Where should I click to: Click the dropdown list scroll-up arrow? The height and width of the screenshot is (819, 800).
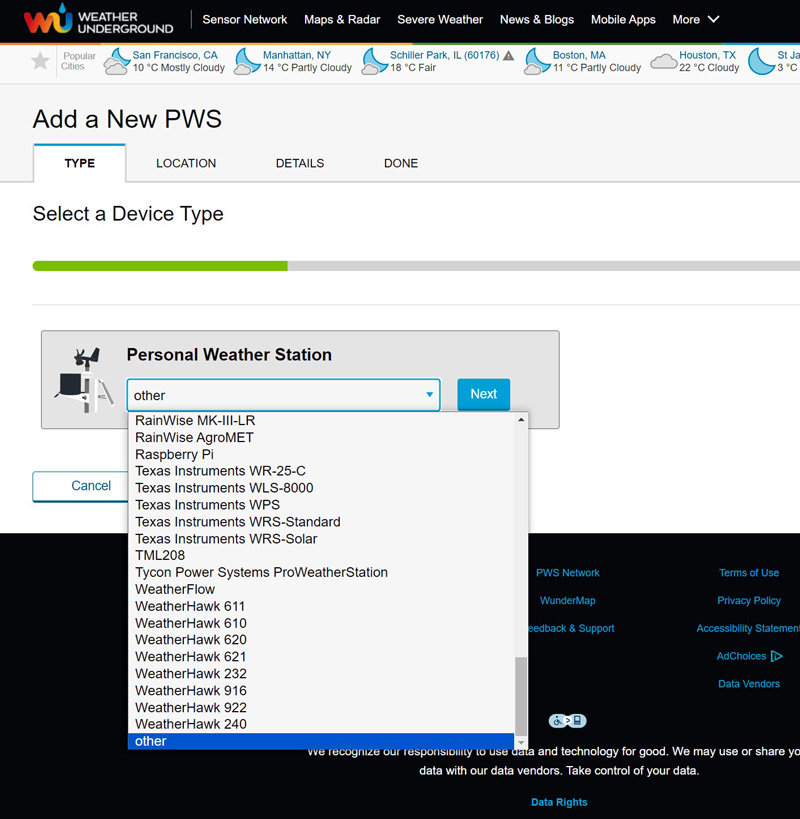pos(521,419)
